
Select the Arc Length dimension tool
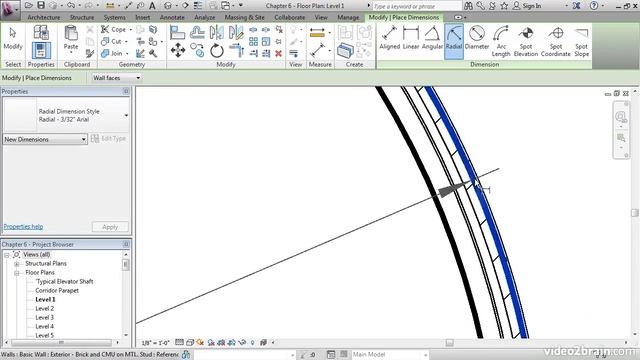click(x=501, y=41)
